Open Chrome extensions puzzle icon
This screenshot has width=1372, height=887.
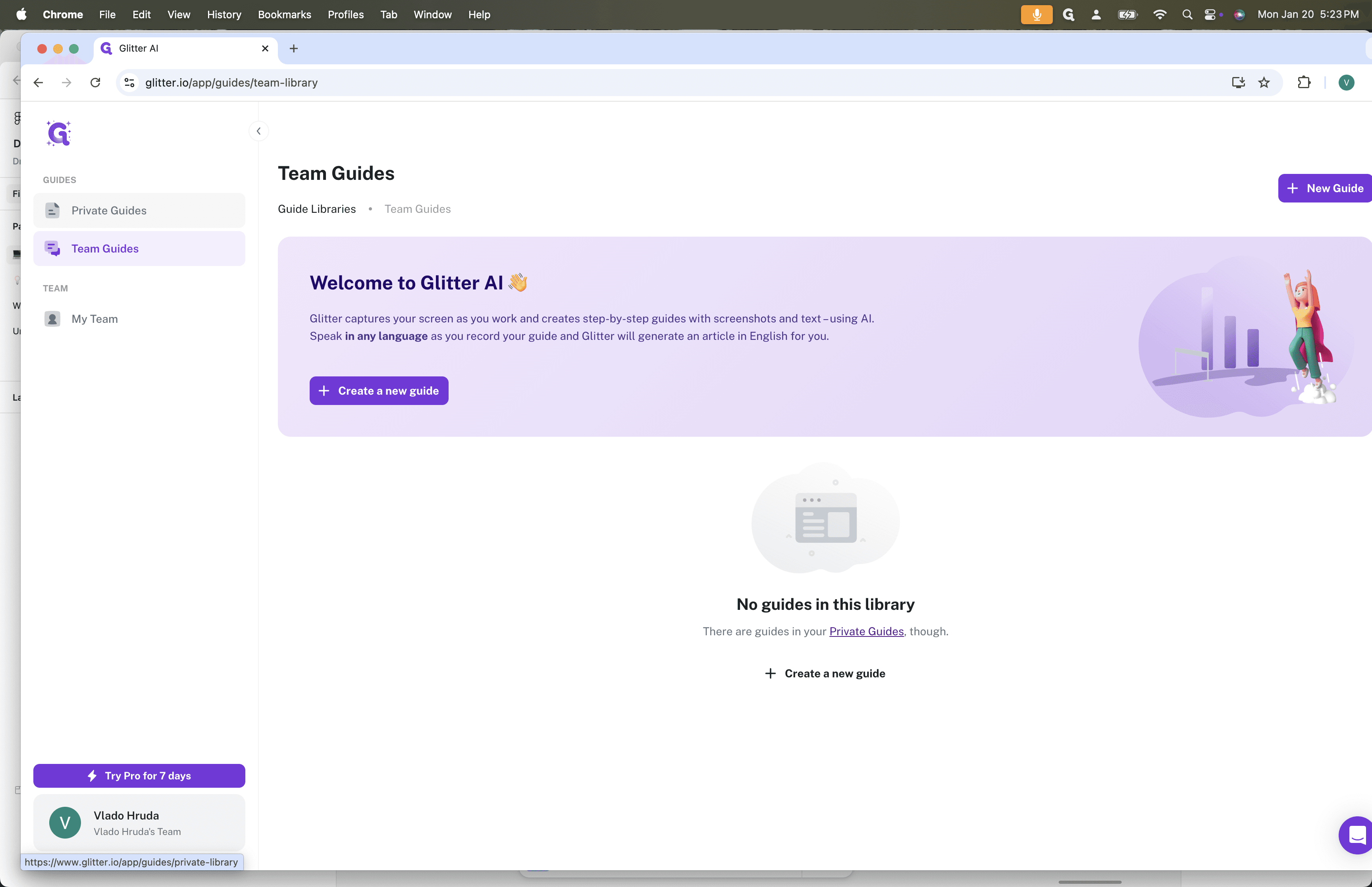coord(1304,82)
